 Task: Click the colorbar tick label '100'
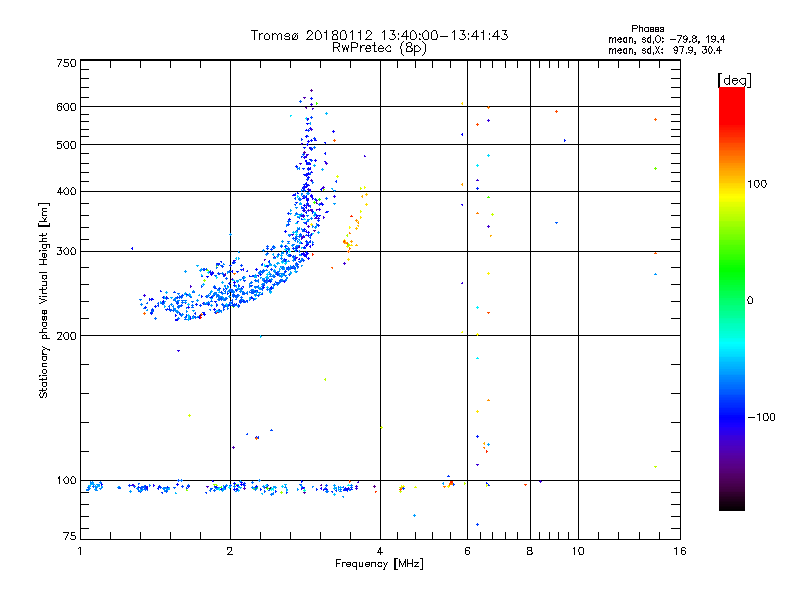click(x=757, y=184)
